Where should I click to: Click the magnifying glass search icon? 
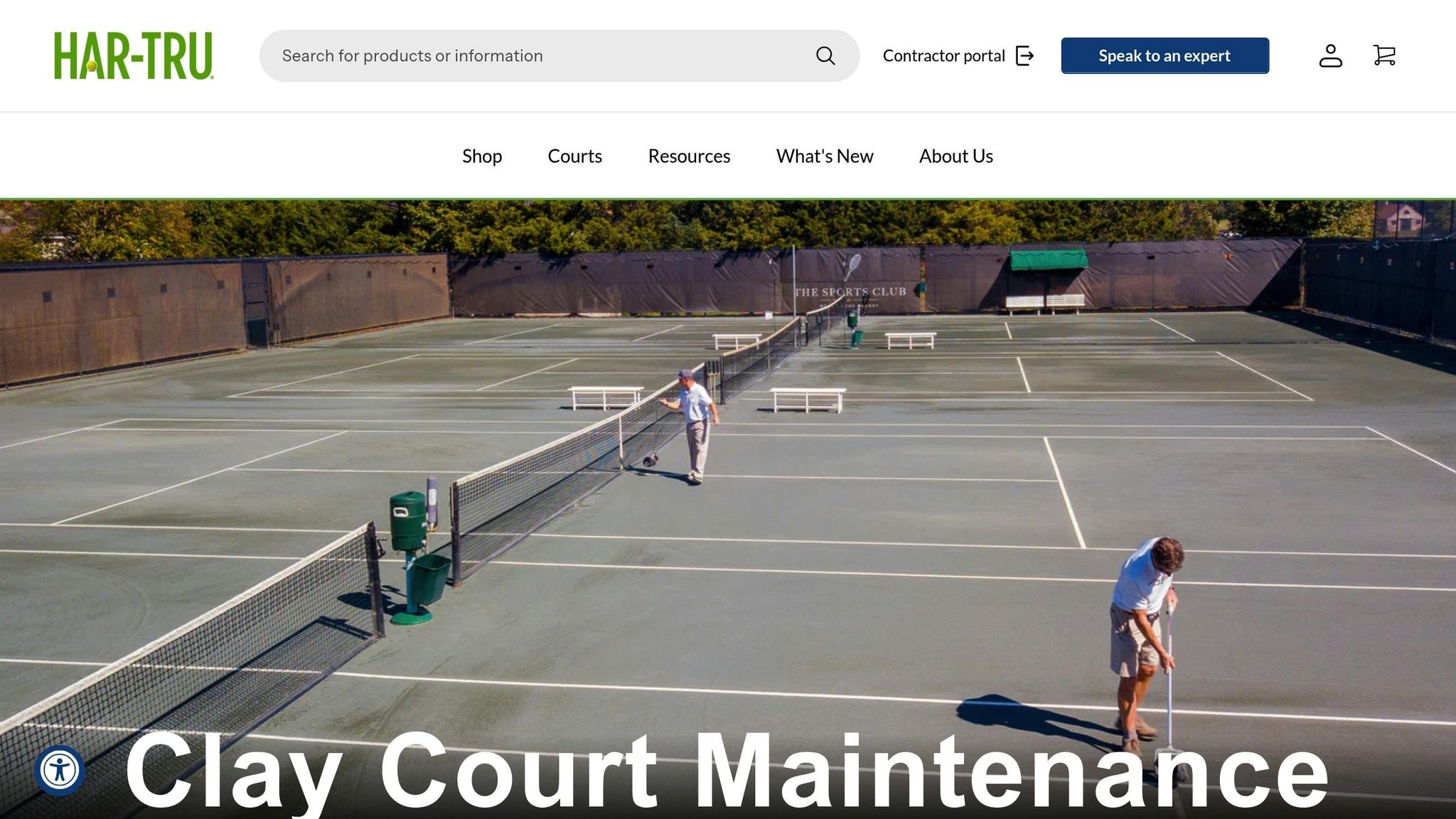[825, 55]
